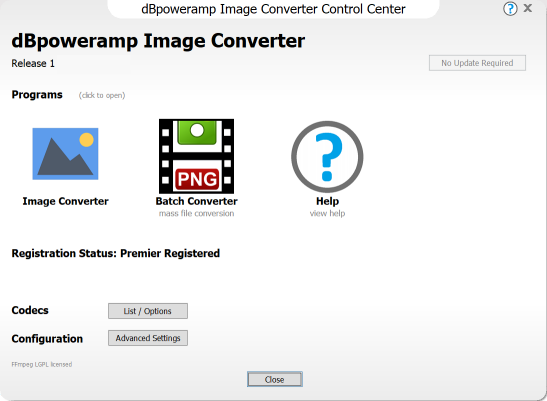
Task: Select the Batch Converter text label
Action: 196,201
